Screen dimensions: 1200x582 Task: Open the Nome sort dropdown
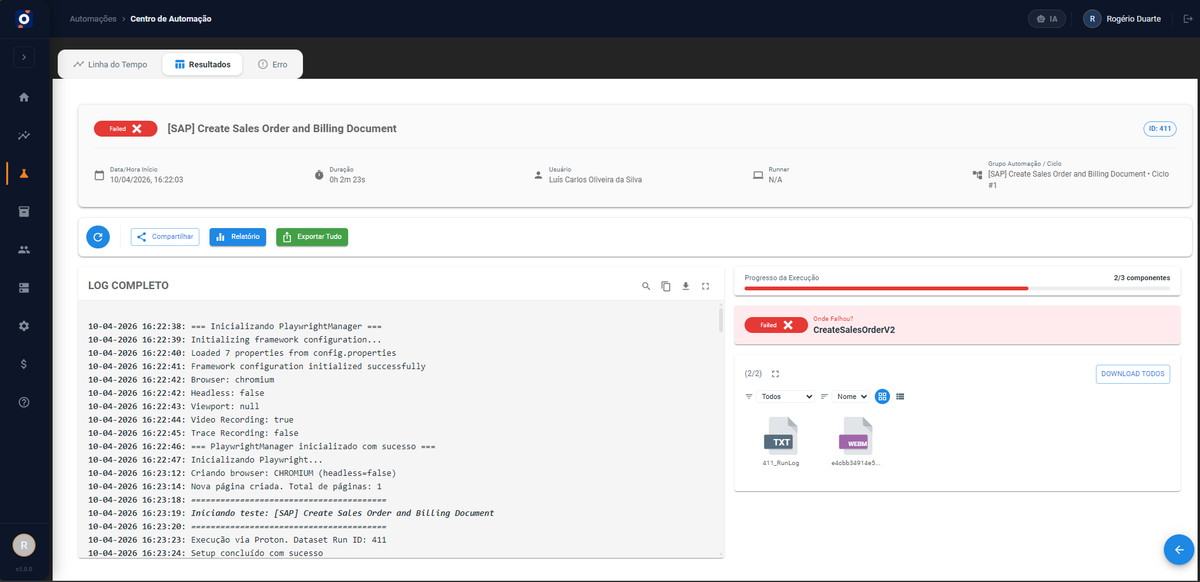(852, 396)
